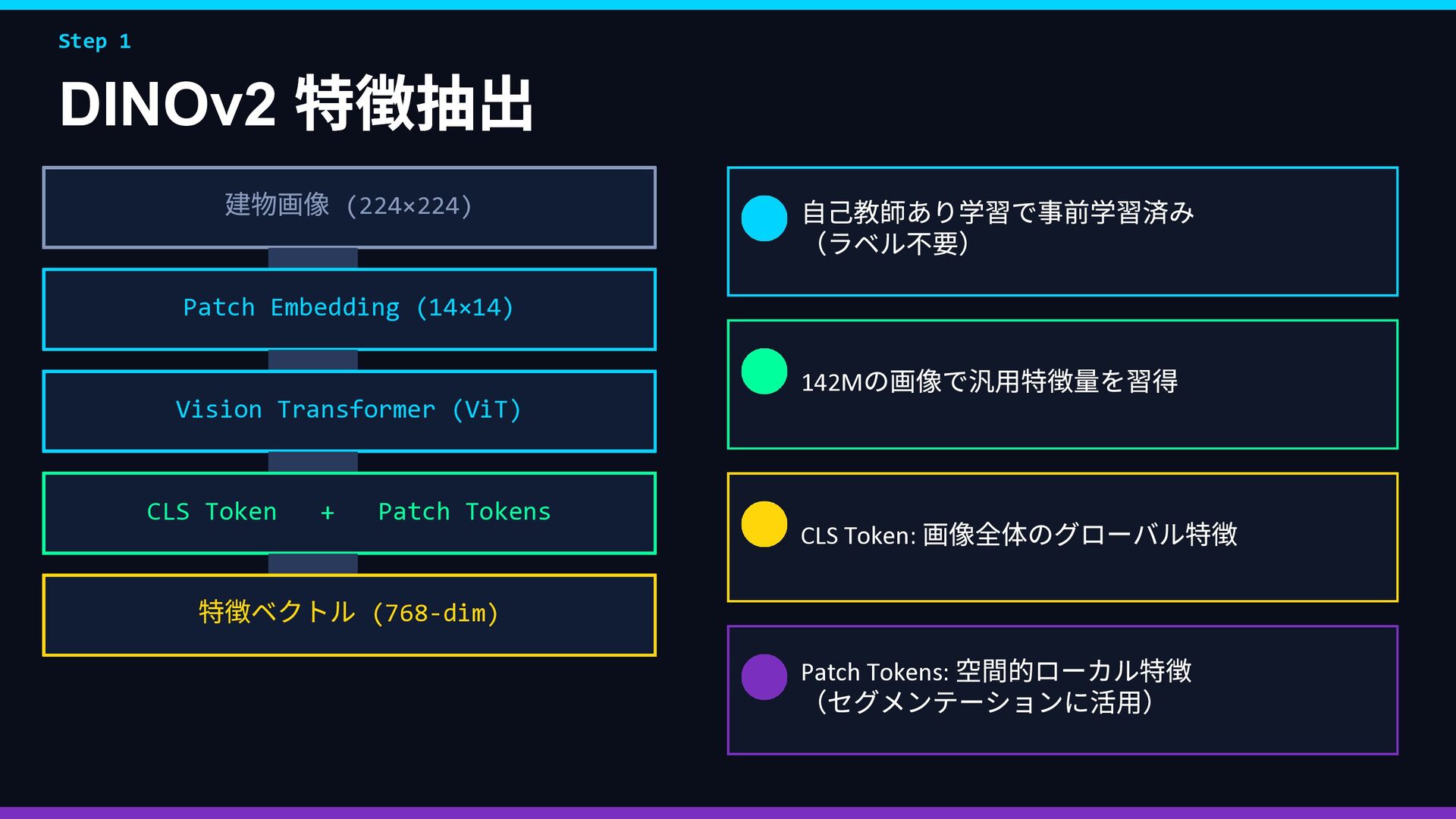Click the CLS Token: 画像全体のグローバル特徴 text
1456x819 pixels.
click(x=1018, y=535)
